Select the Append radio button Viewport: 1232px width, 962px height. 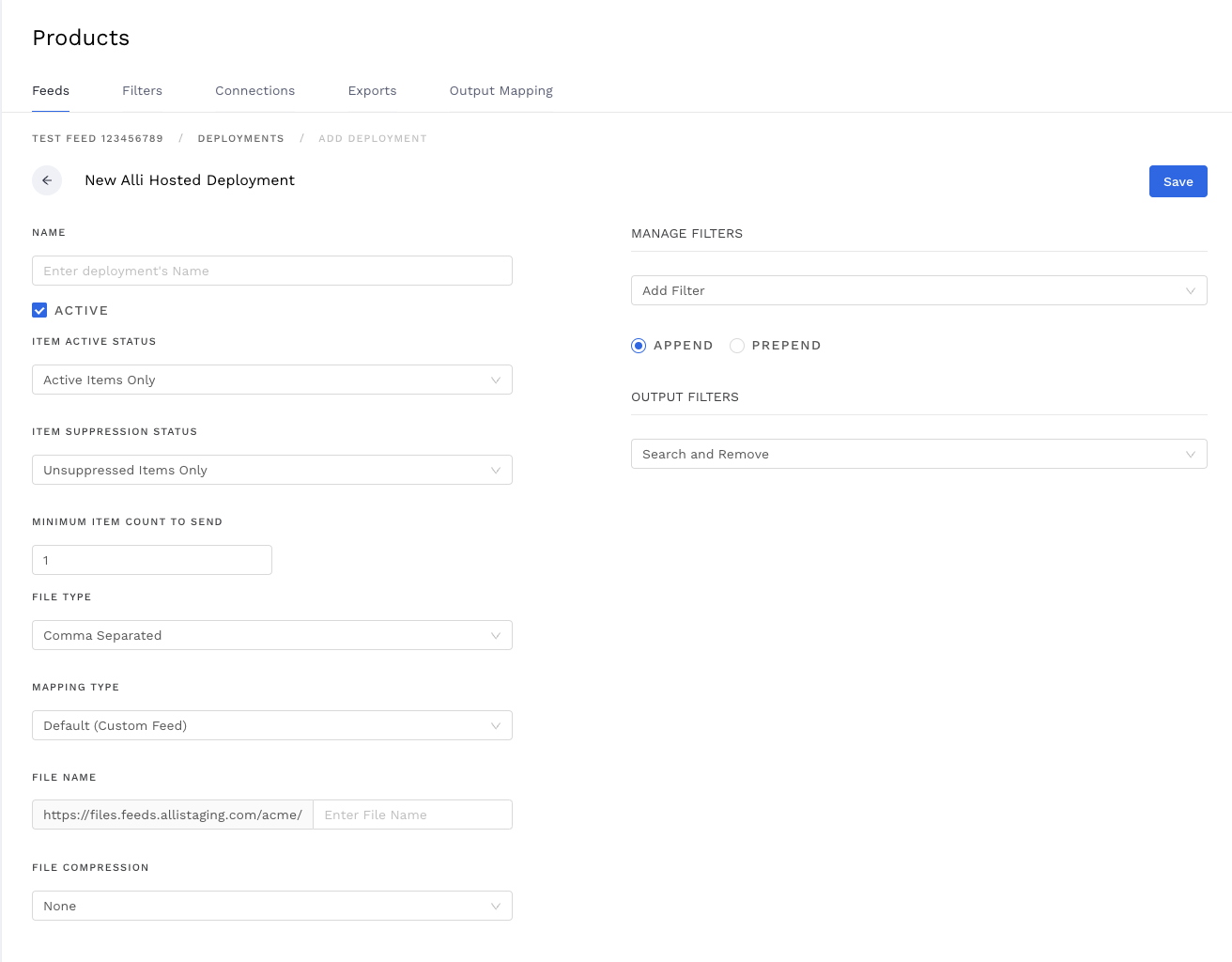pos(639,346)
